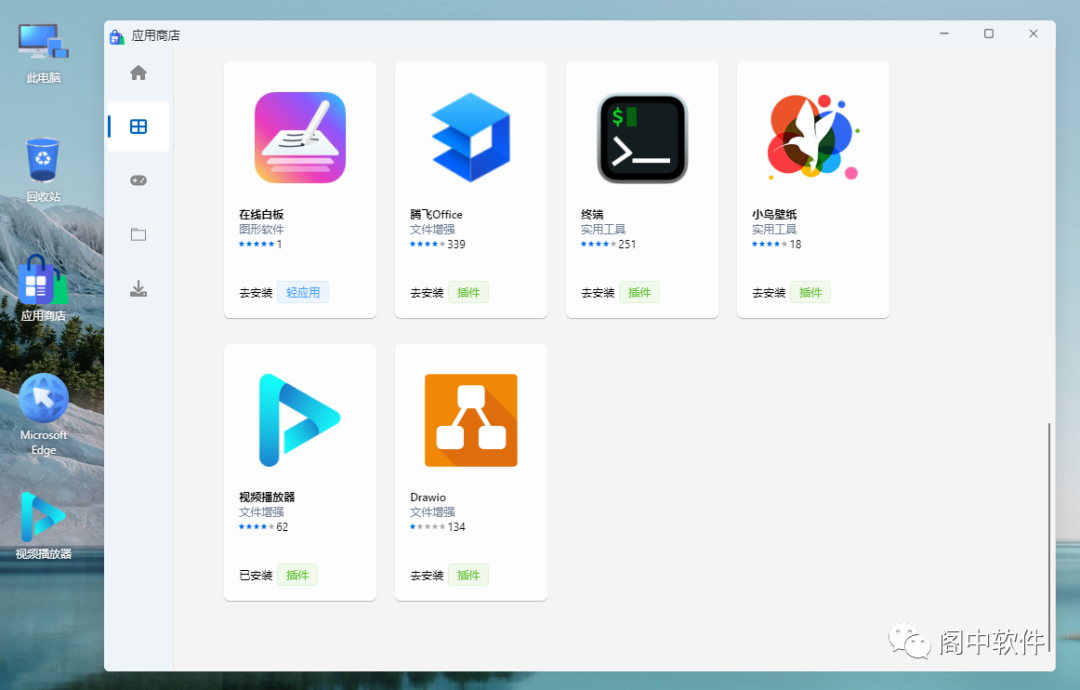This screenshot has width=1080, height=690.
Task: Click the 应用商店 title bar icon
Action: click(x=117, y=36)
